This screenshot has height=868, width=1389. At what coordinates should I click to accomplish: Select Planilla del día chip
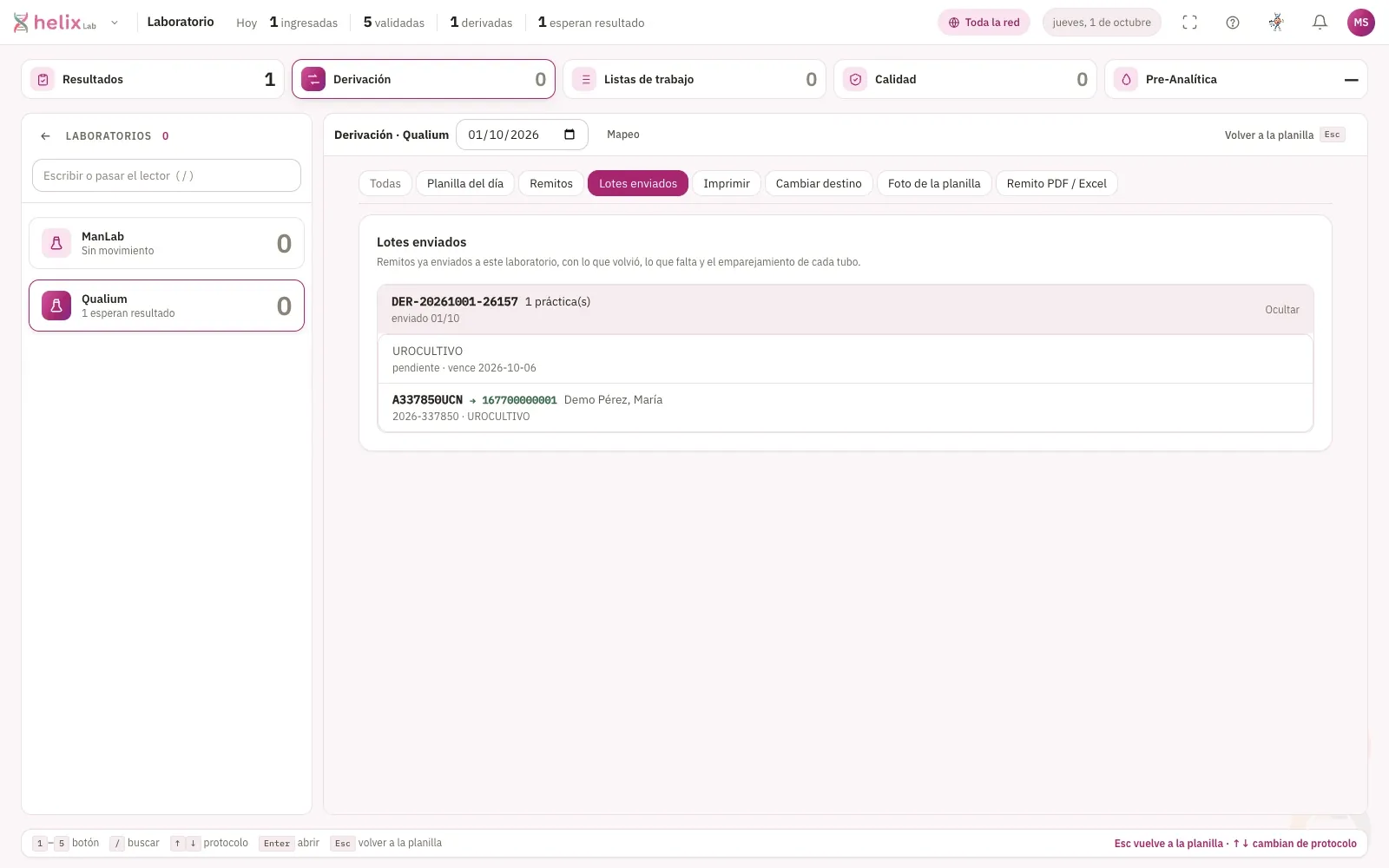pyautogui.click(x=465, y=183)
